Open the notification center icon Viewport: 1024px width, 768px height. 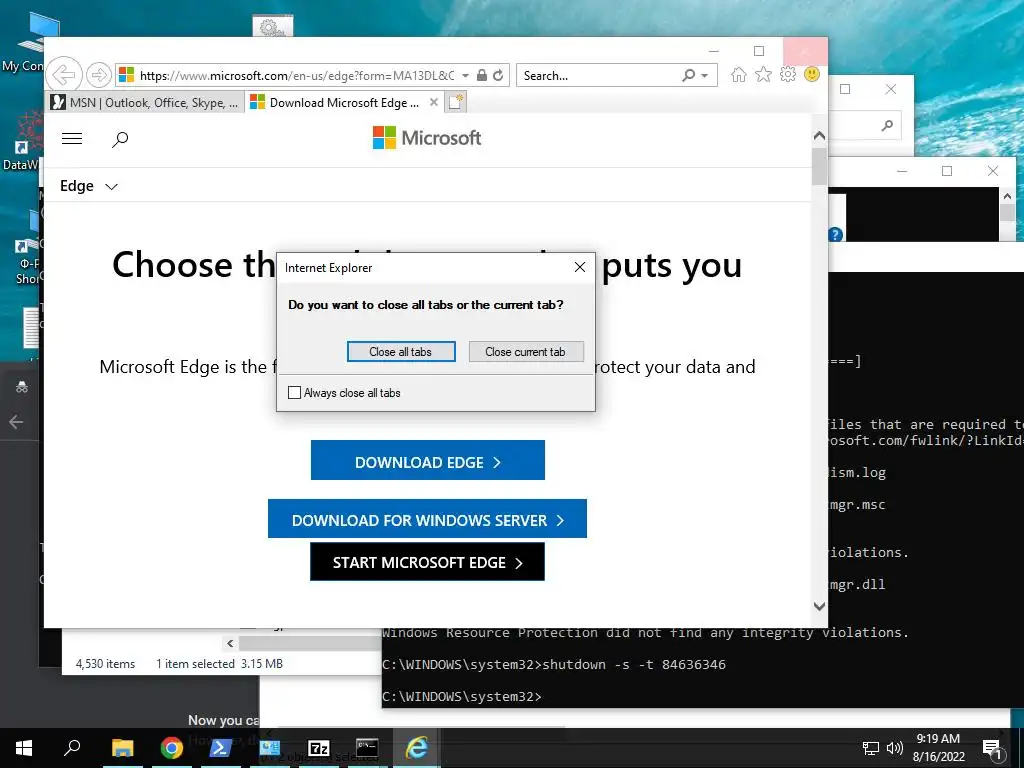tap(993, 748)
